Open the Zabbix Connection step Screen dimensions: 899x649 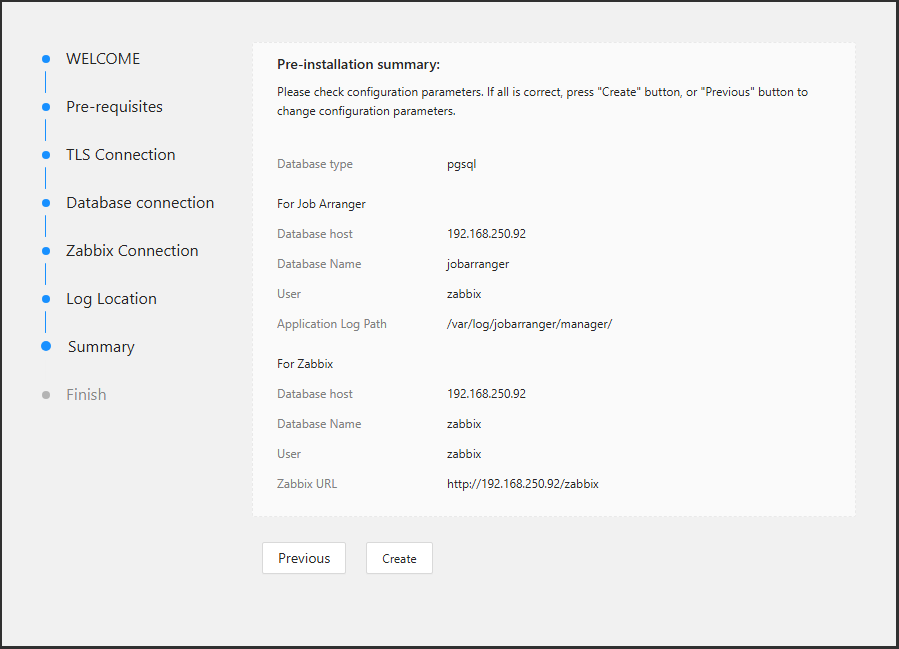click(x=132, y=251)
